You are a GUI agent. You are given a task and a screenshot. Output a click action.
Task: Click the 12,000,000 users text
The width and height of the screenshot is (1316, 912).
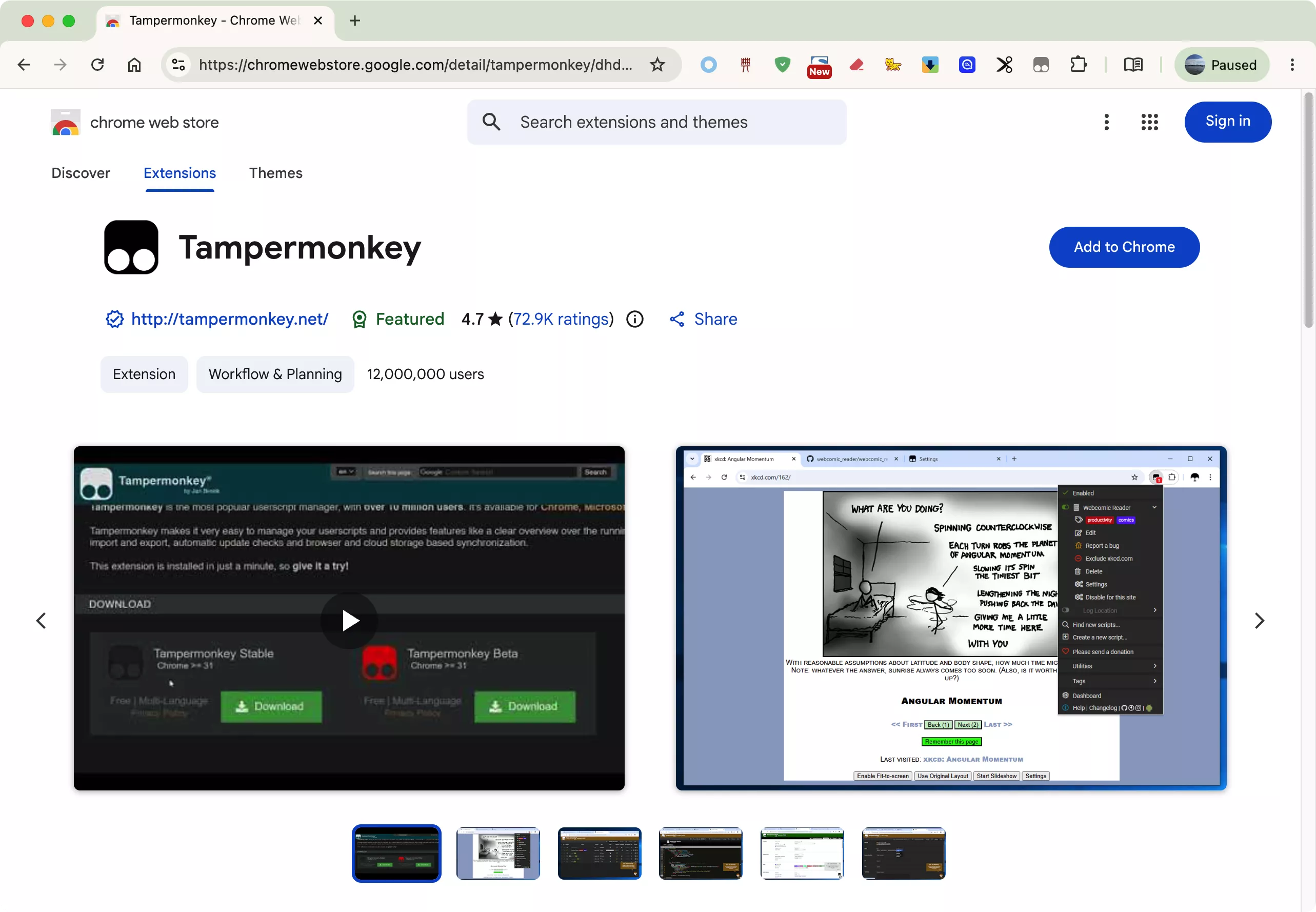click(x=425, y=374)
